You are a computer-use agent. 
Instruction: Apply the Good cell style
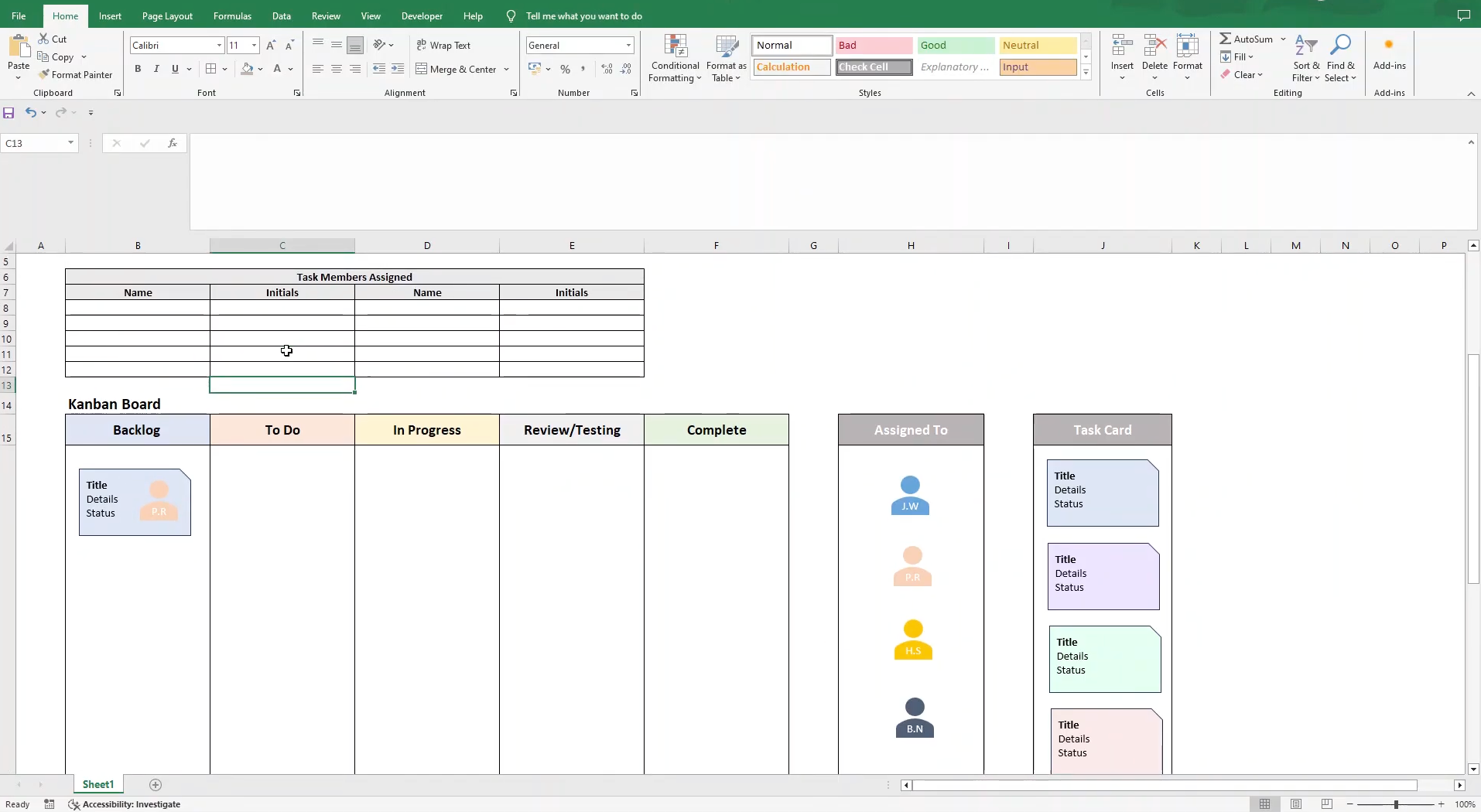pyautogui.click(x=956, y=46)
